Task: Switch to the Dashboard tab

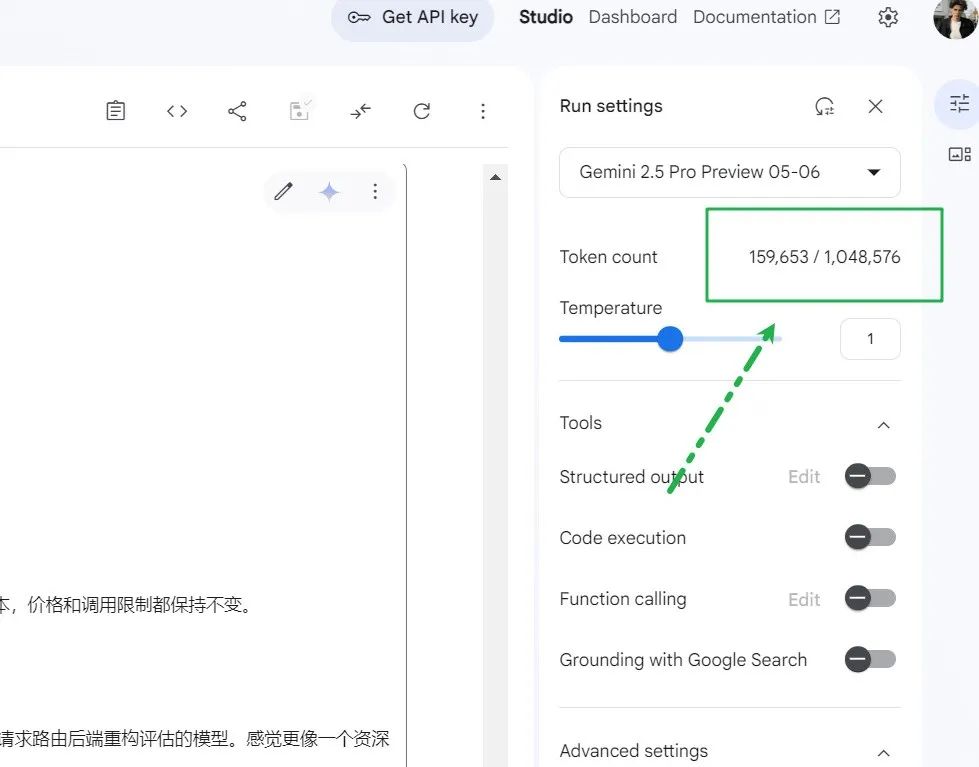Action: click(x=632, y=17)
